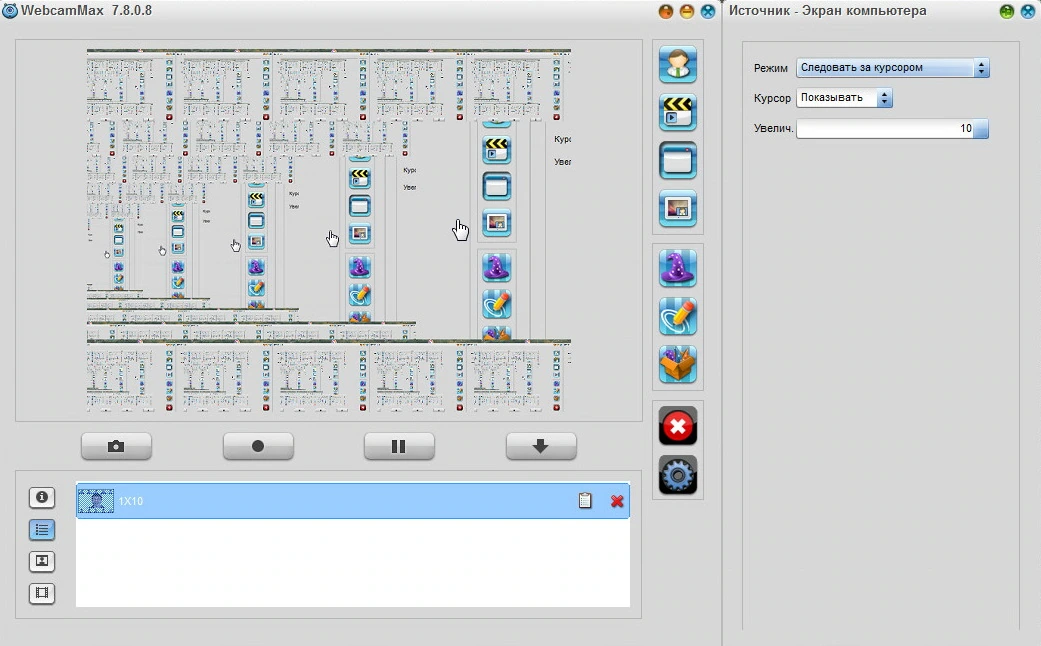1041x646 pixels.
Task: Expand the Курсор dropdown showing Показывать
Action: pyautogui.click(x=844, y=98)
